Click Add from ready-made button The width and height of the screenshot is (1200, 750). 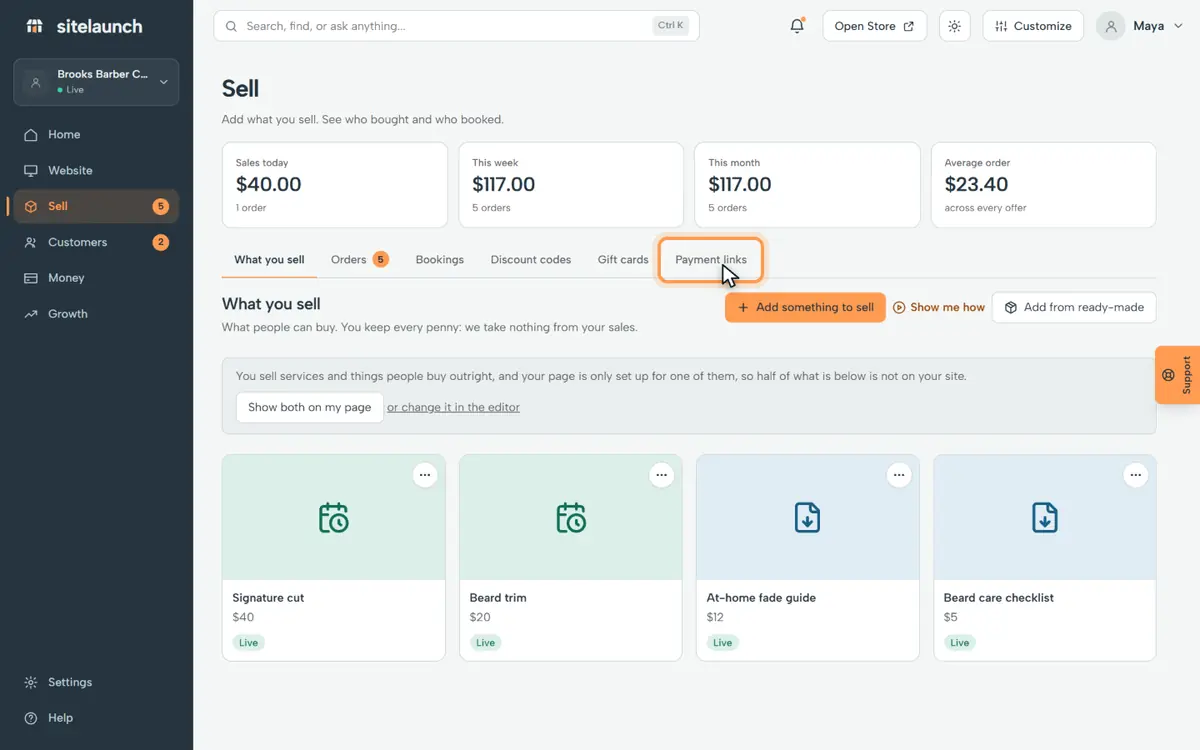click(x=1074, y=307)
